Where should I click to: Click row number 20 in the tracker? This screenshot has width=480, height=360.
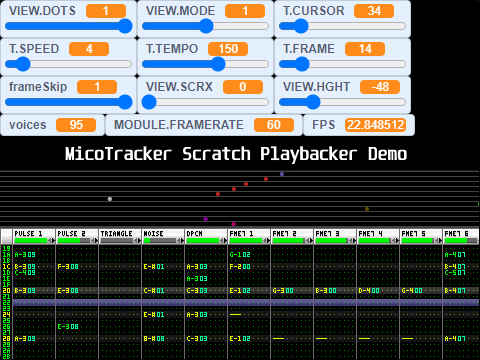[6, 291]
